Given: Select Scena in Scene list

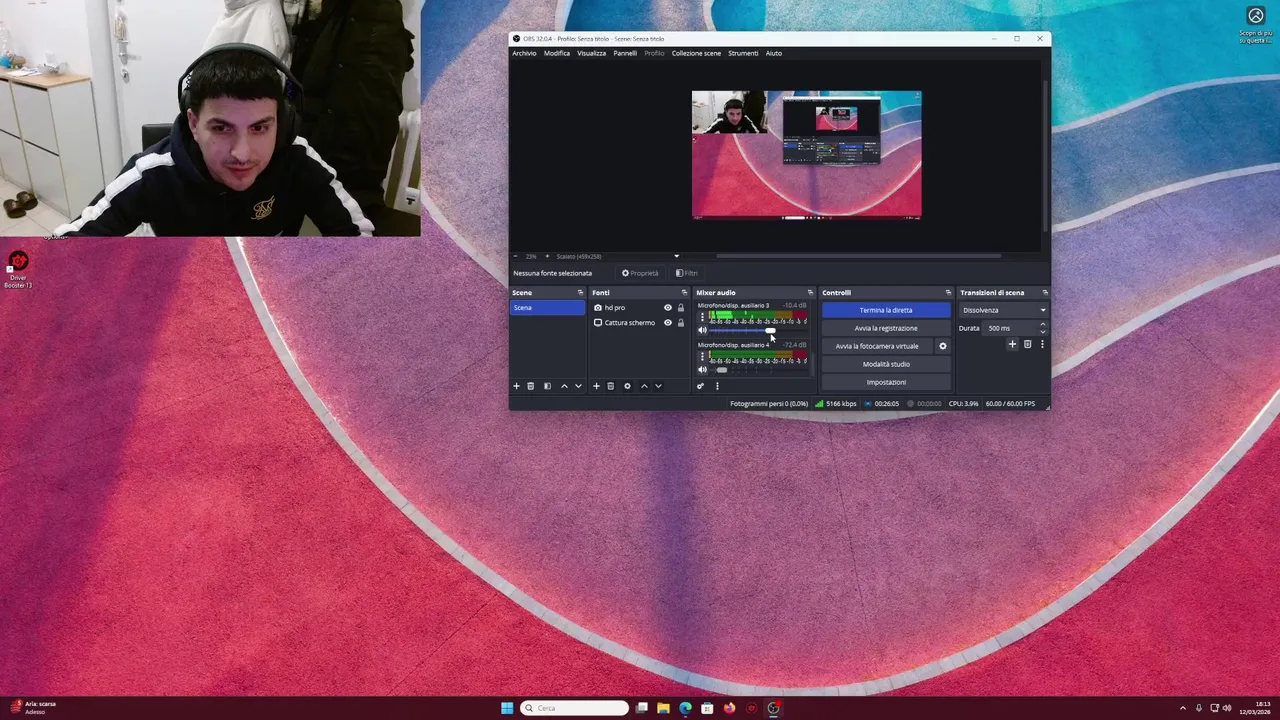Looking at the screenshot, I should tap(548, 308).
